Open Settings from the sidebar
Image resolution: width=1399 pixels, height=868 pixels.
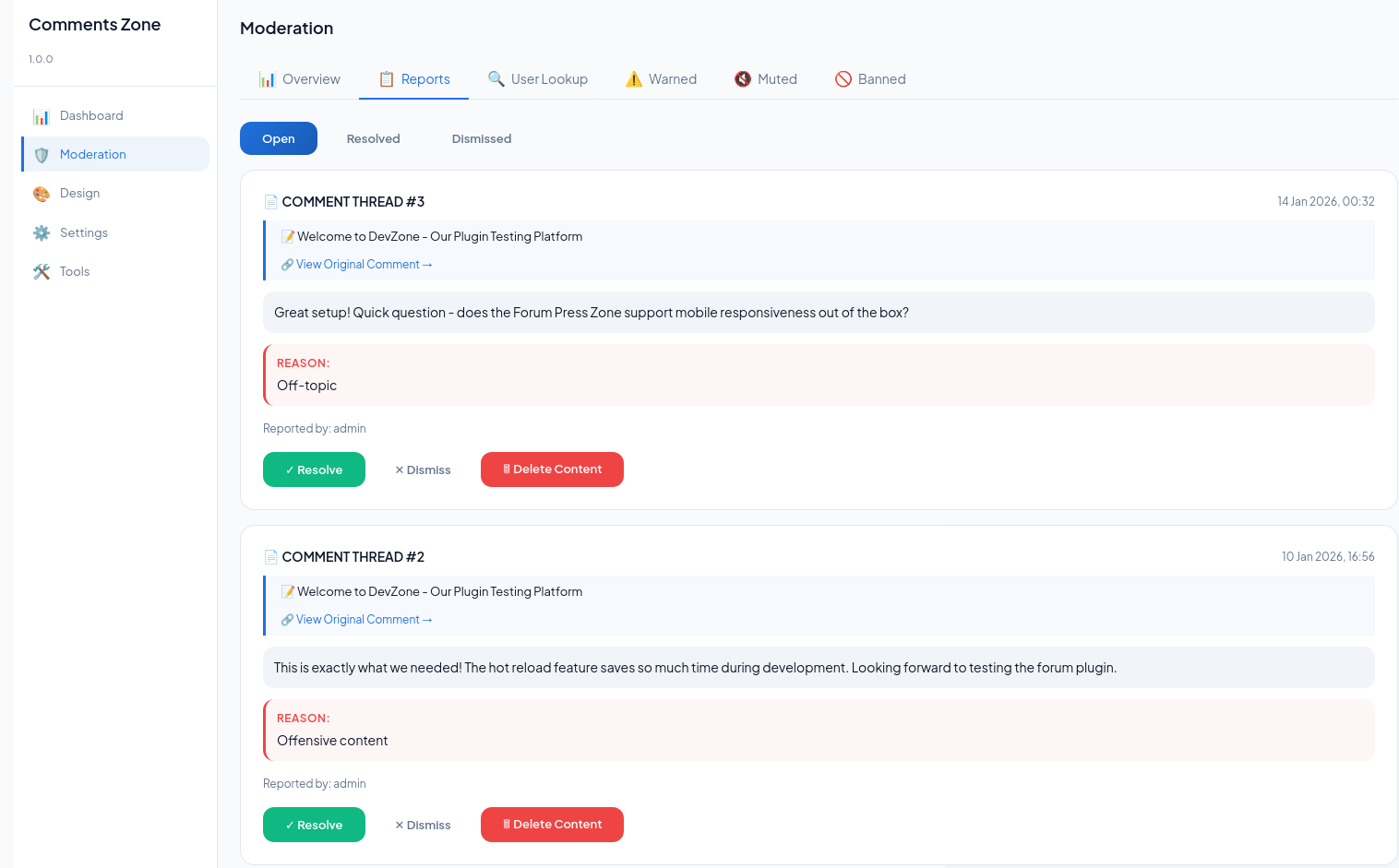coord(115,233)
